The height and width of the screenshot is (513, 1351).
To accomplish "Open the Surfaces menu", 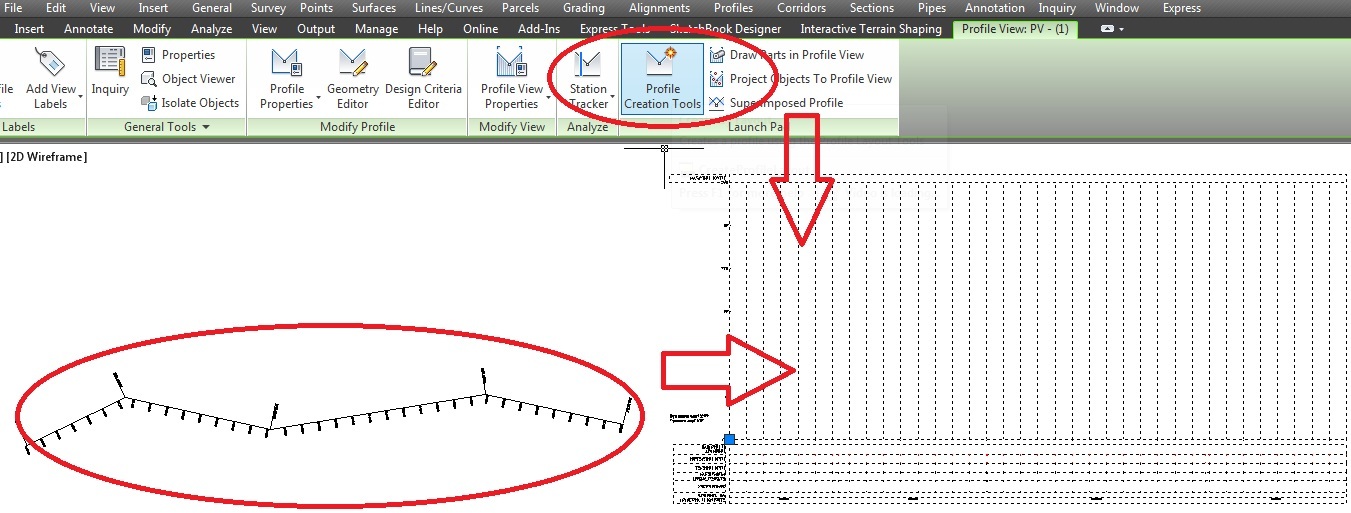I will (x=373, y=8).
